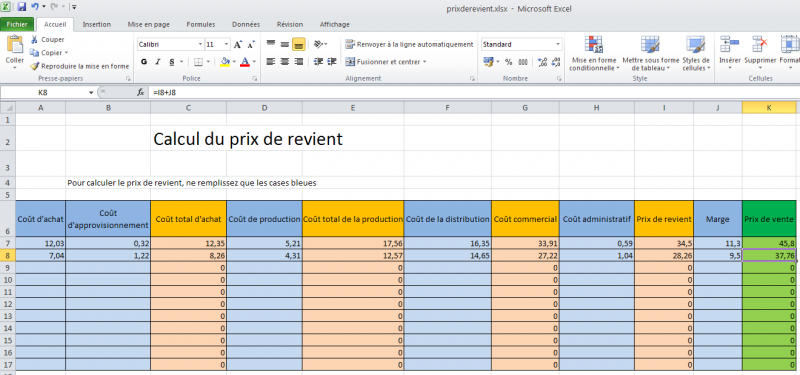Undo the last action in Quick Access Toolbar
The image size is (800, 375).
pyautogui.click(x=35, y=7)
